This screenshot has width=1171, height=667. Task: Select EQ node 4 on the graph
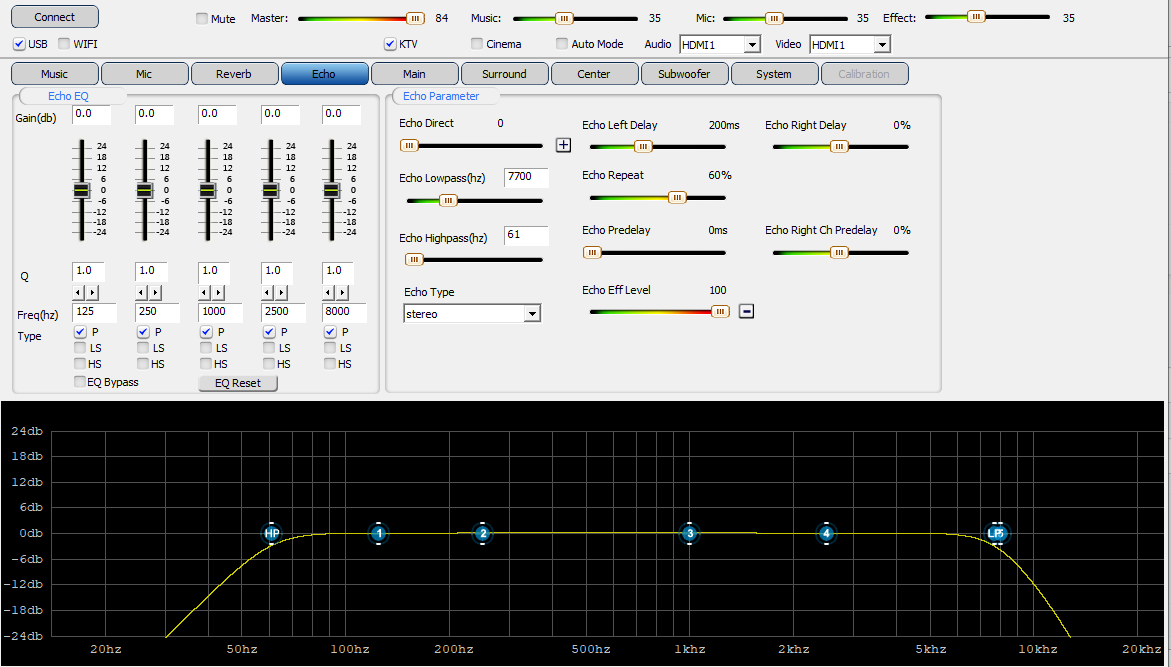coord(826,534)
